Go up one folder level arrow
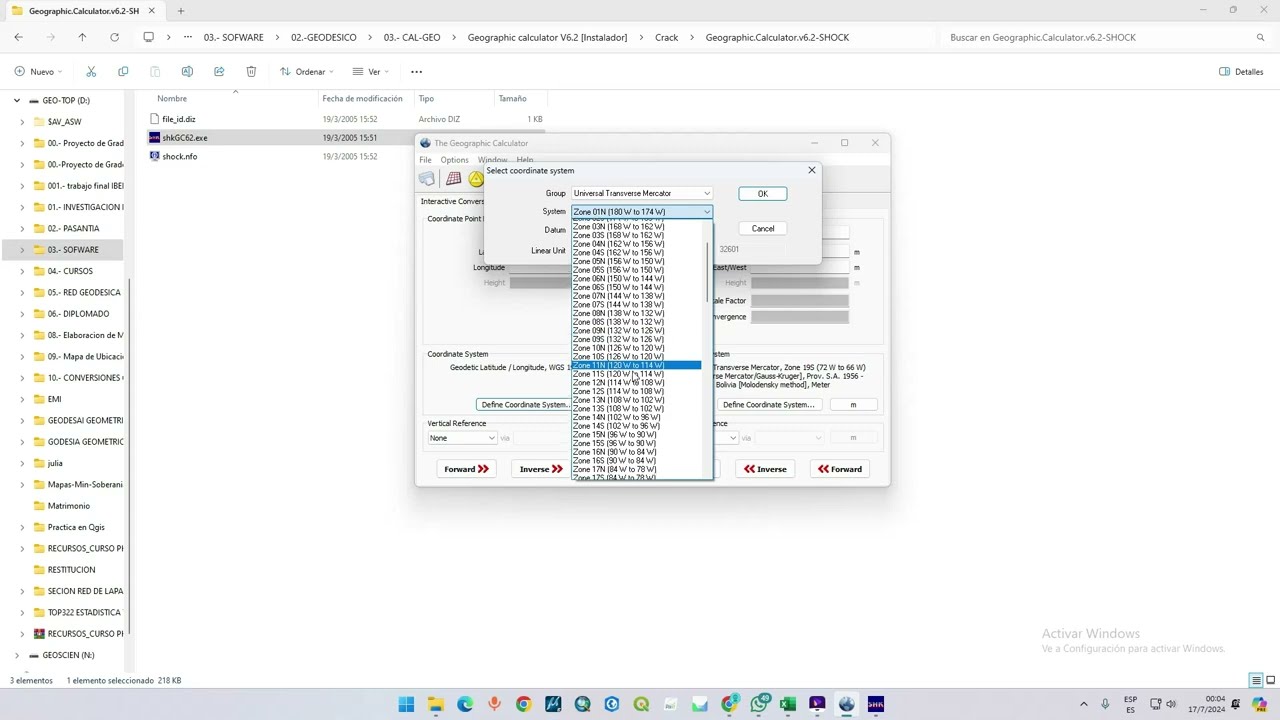This screenshot has width=1280, height=720. click(83, 37)
